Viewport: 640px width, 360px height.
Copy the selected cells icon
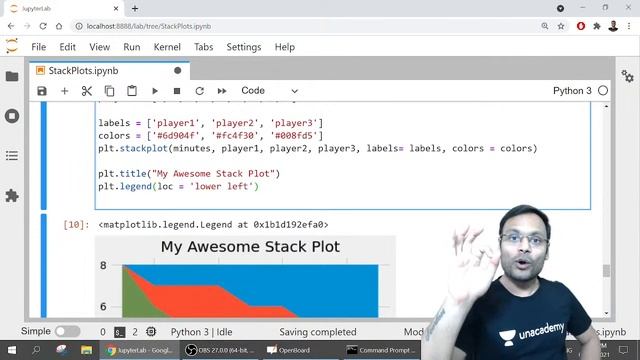click(109, 91)
